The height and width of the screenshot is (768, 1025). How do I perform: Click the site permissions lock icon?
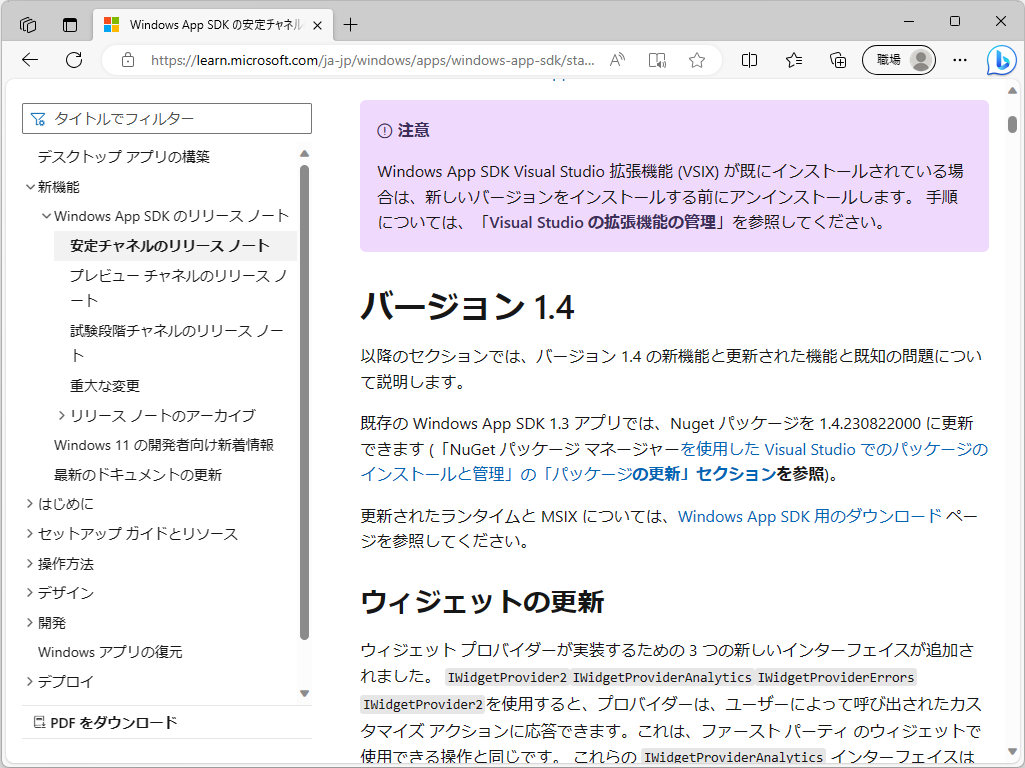tap(126, 60)
